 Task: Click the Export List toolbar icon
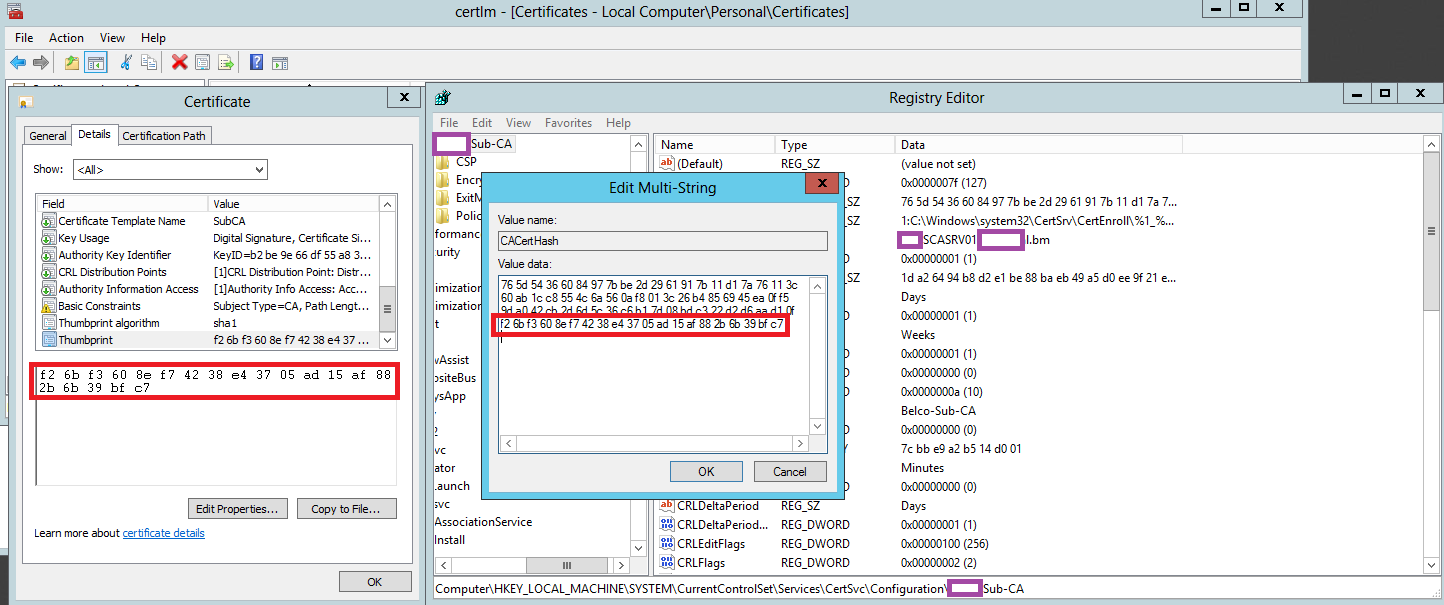pos(226,63)
